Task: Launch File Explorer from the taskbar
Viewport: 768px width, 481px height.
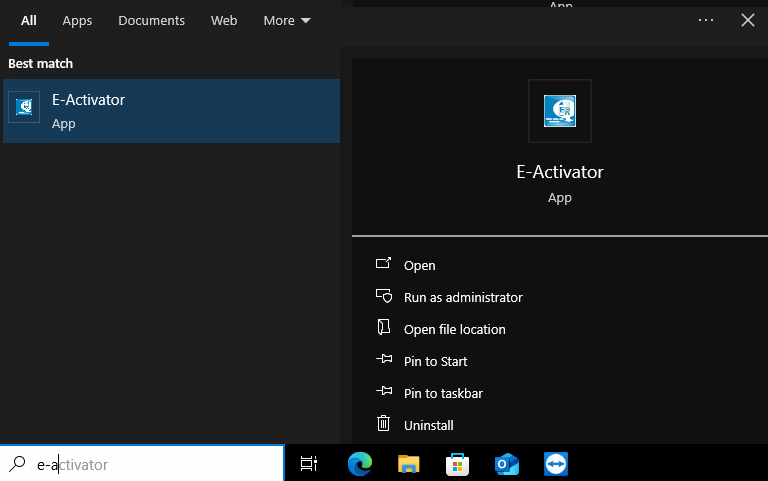Action: 408,464
